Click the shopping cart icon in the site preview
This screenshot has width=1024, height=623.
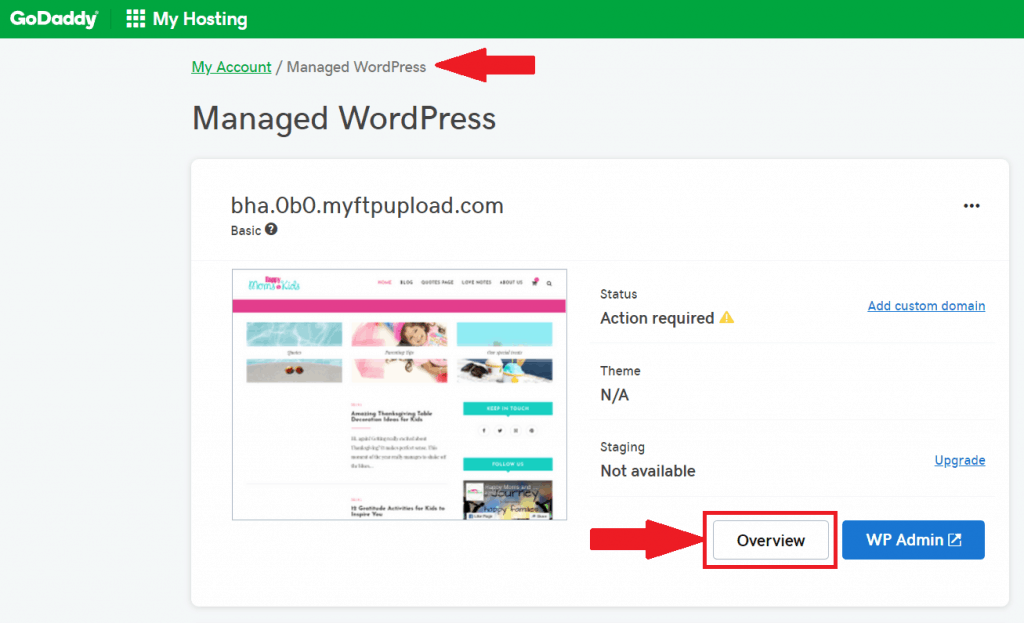[534, 282]
